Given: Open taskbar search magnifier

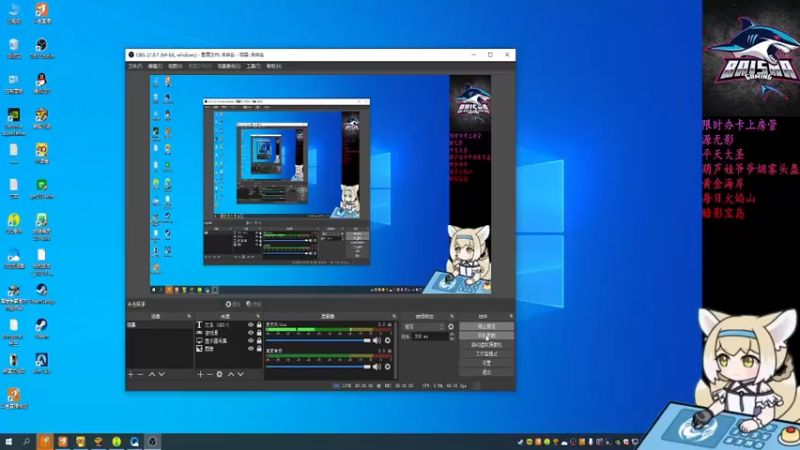Looking at the screenshot, I should tap(27, 441).
